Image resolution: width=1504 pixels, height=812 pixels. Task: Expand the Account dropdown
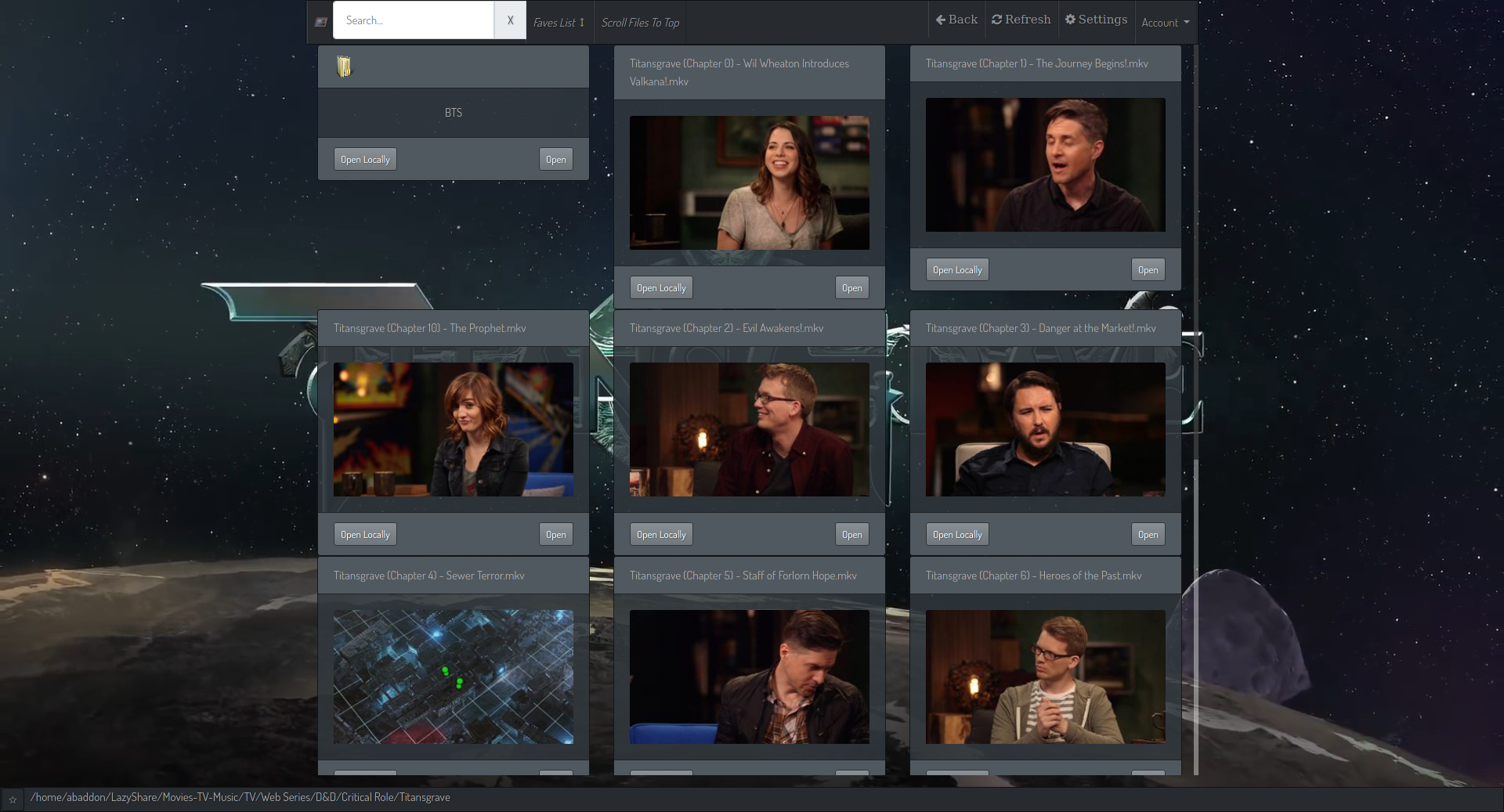(x=1166, y=23)
